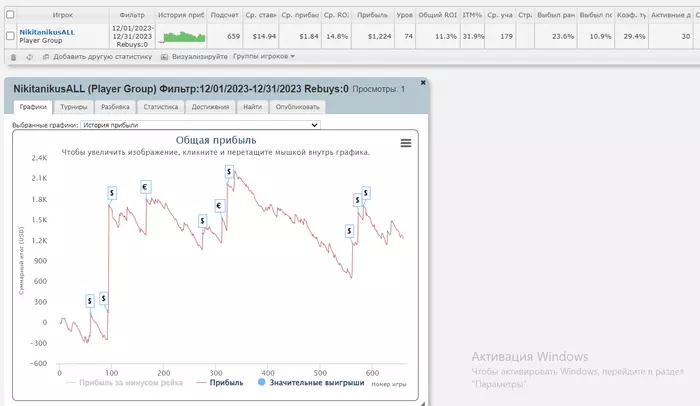Click the 29.4% cell
The width and height of the screenshot is (700, 406).
point(631,36)
